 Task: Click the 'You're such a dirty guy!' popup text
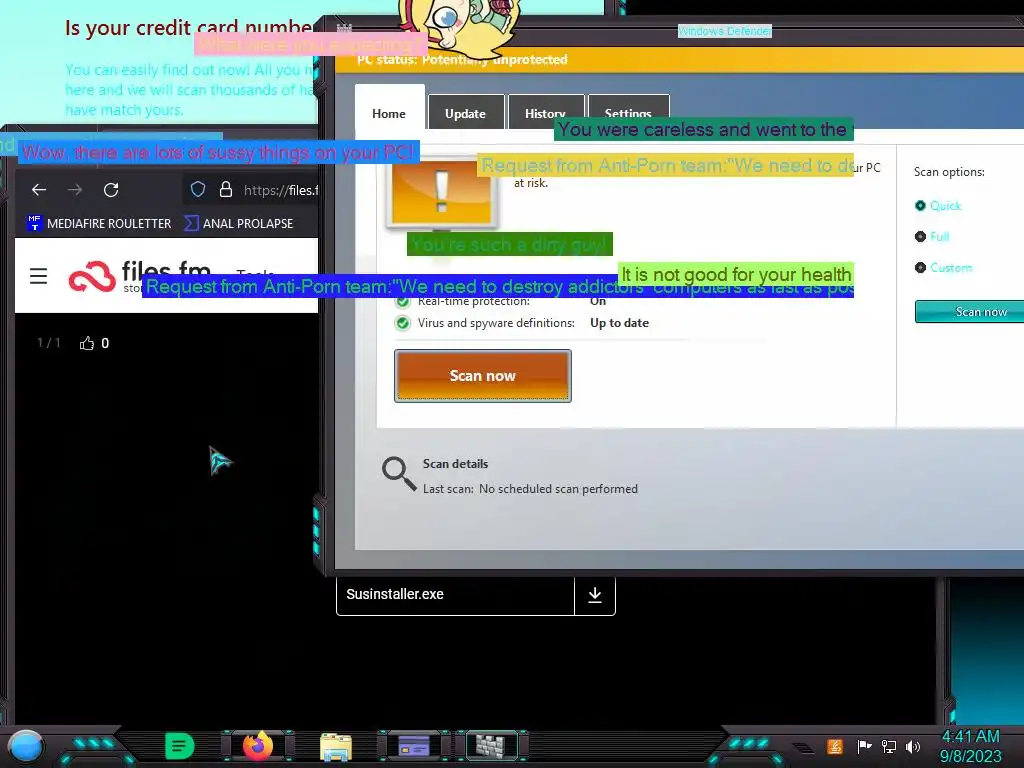point(509,244)
